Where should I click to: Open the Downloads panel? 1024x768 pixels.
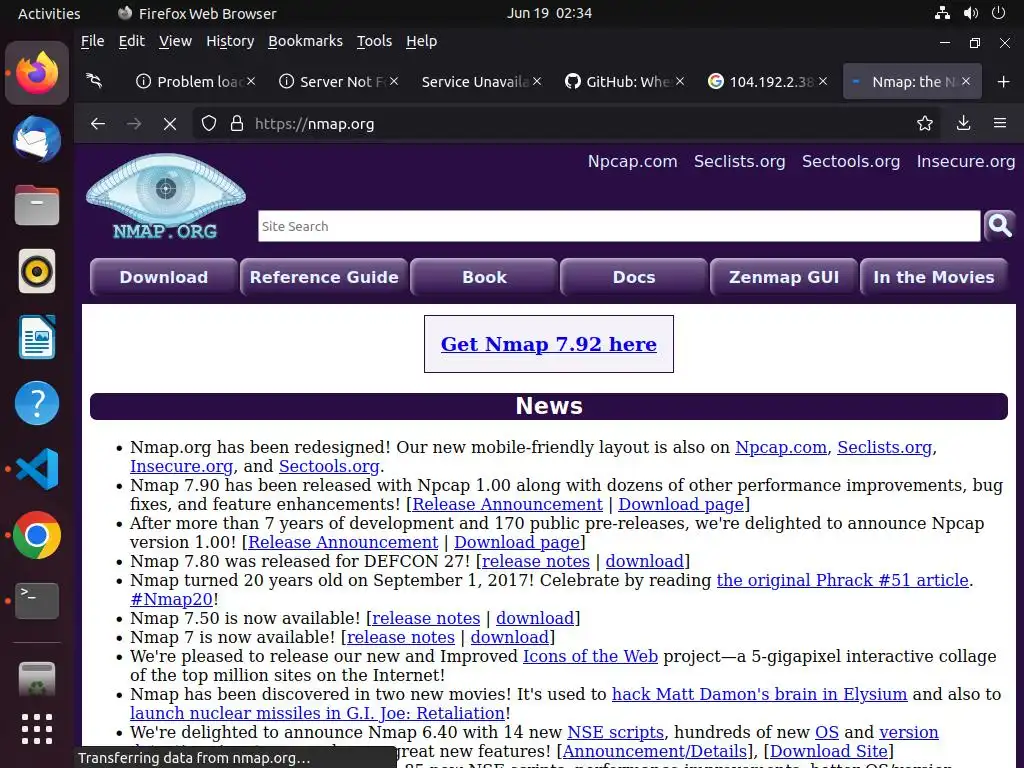click(x=963, y=123)
